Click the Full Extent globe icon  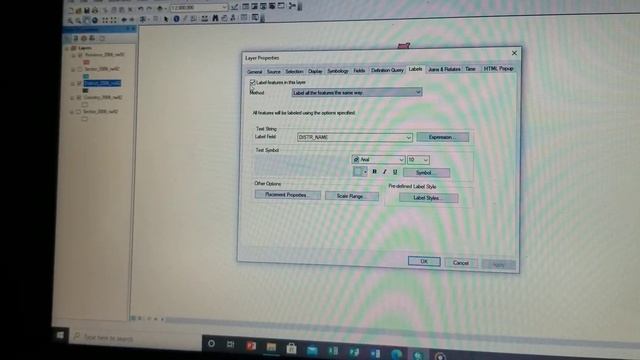(95, 20)
